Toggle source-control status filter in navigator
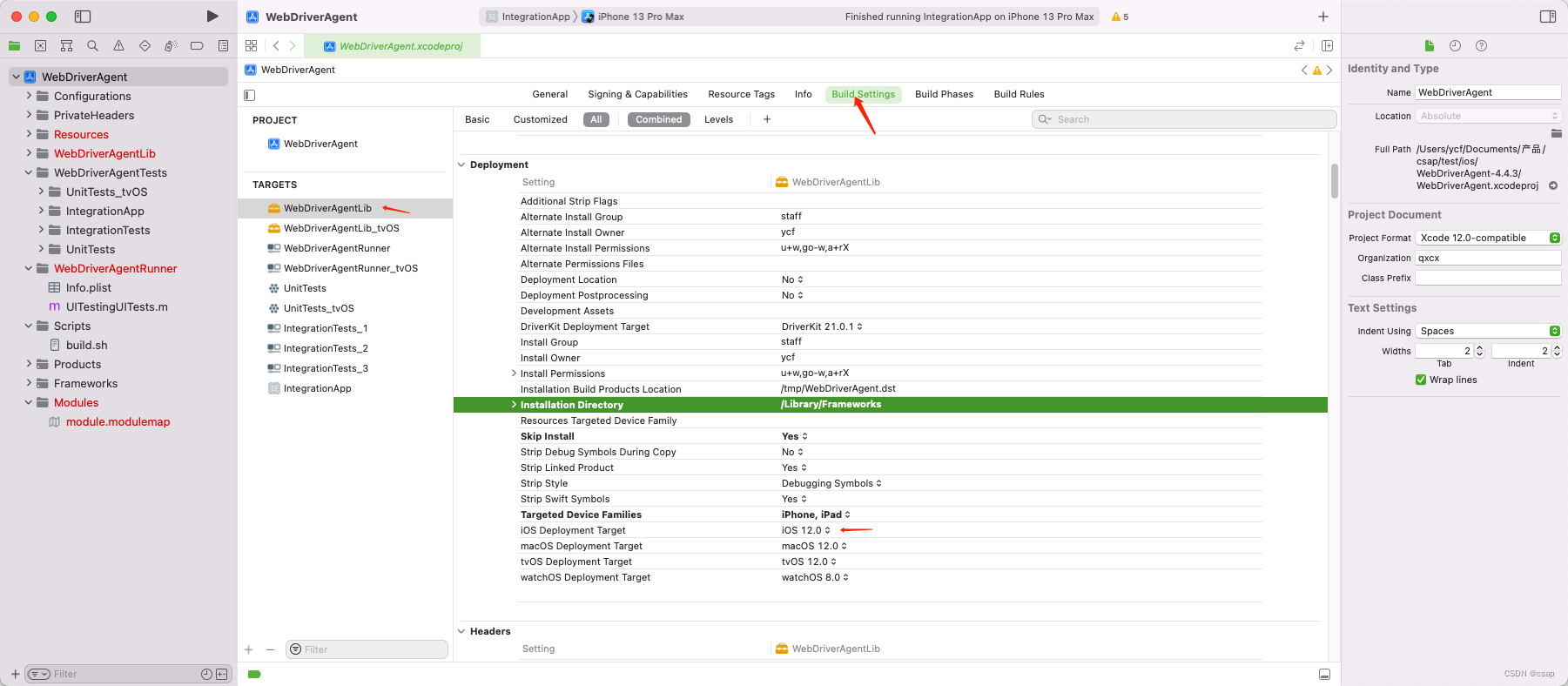Screen dimensions: 1568x686 (221, 674)
